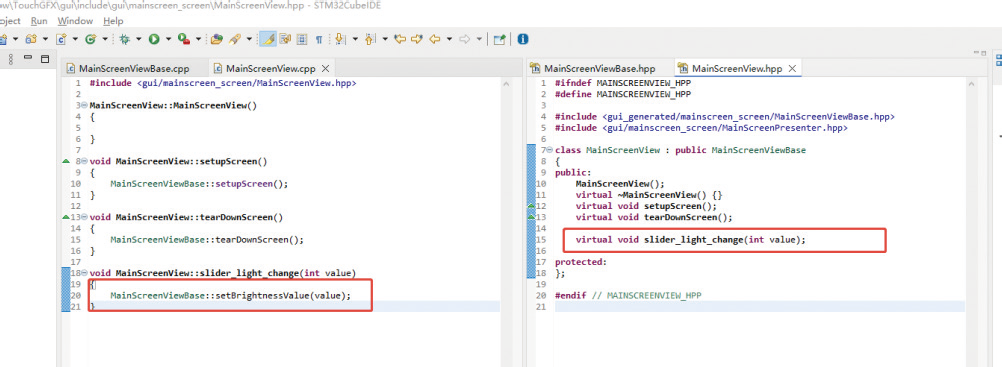Jump to last edit location
Viewport: 1002px width, 367px height.
click(400, 39)
